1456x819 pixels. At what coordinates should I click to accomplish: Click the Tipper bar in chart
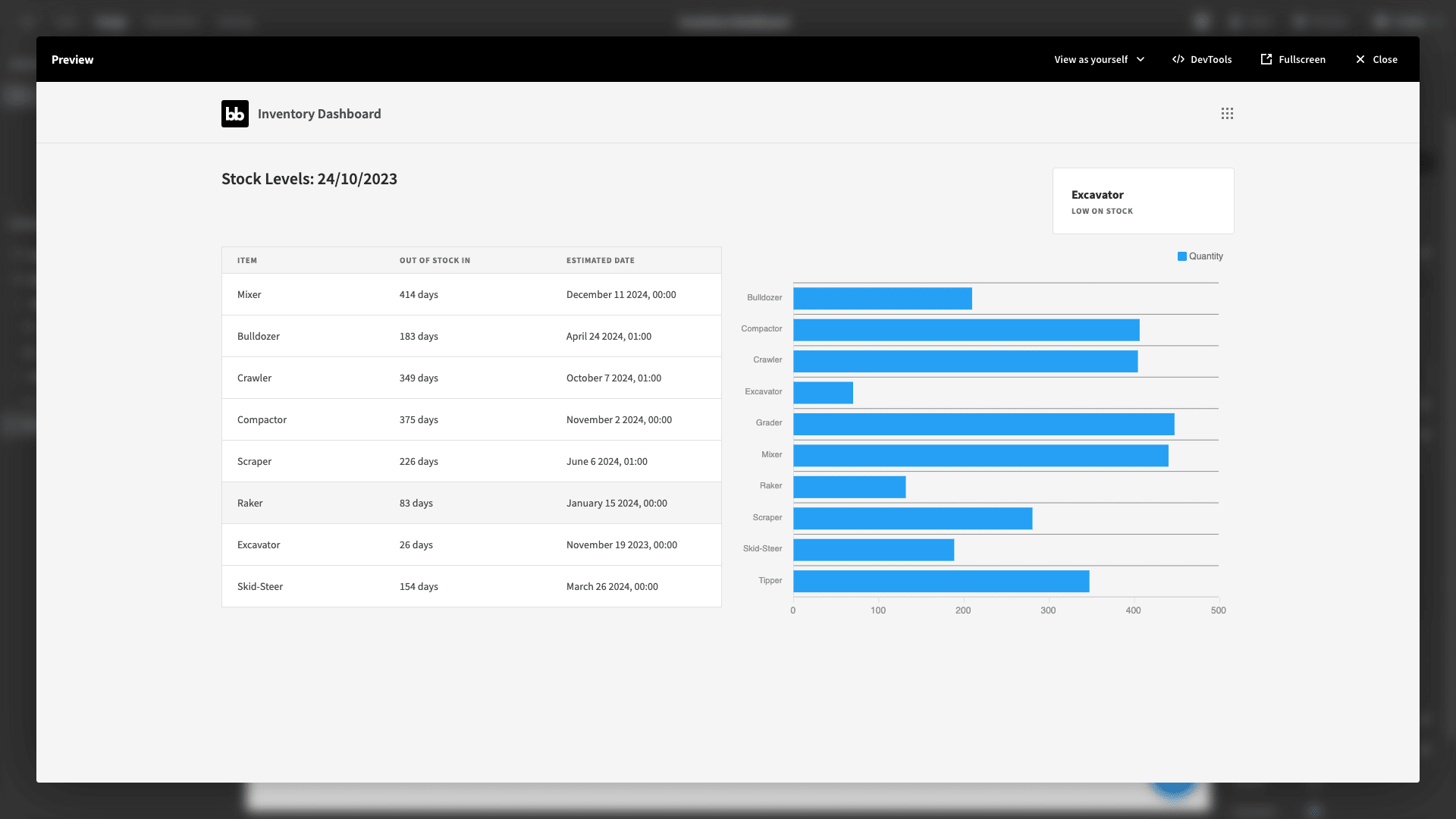point(941,582)
